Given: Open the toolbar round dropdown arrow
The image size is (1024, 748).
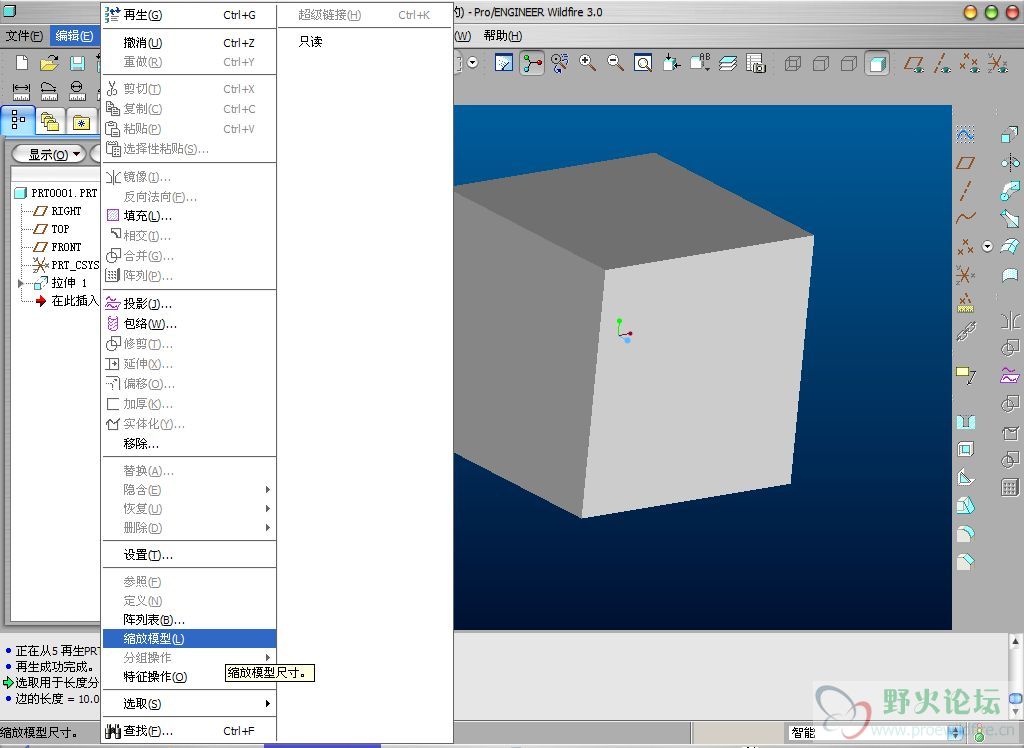Looking at the screenshot, I should (x=472, y=63).
